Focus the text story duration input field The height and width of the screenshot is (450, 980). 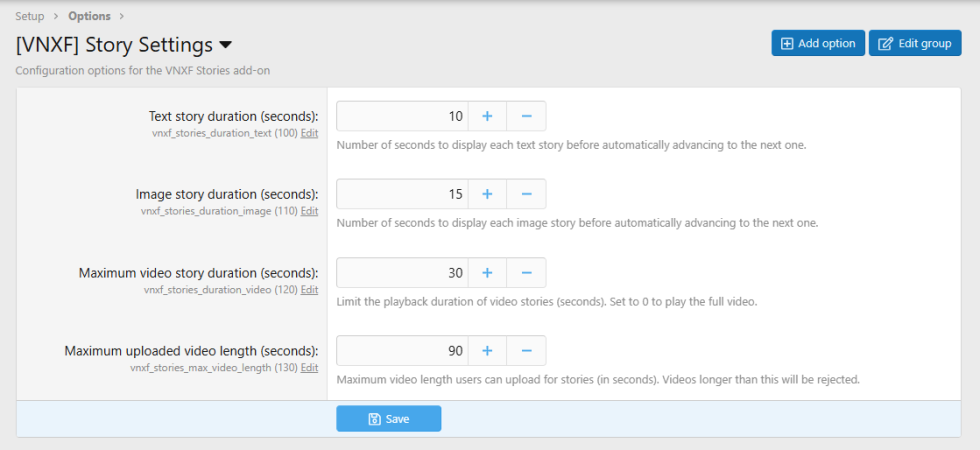402,116
